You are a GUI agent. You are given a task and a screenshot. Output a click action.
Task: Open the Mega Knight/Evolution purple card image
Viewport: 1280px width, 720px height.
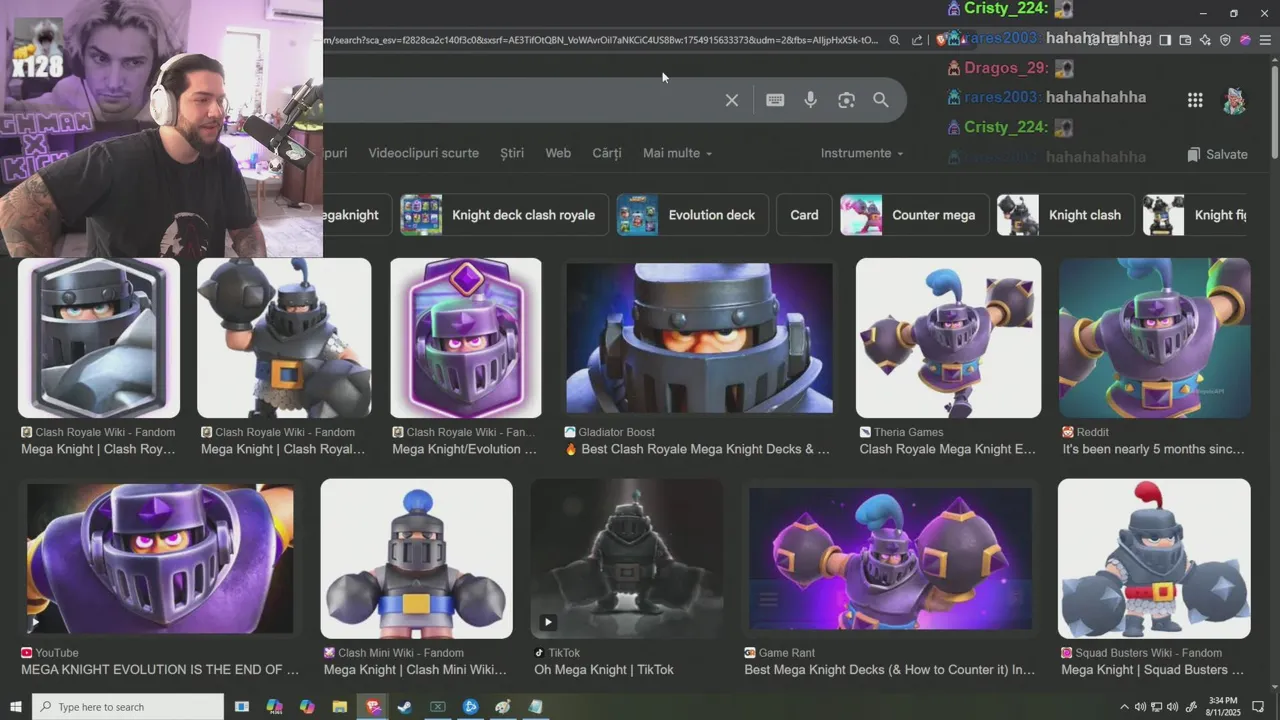466,338
